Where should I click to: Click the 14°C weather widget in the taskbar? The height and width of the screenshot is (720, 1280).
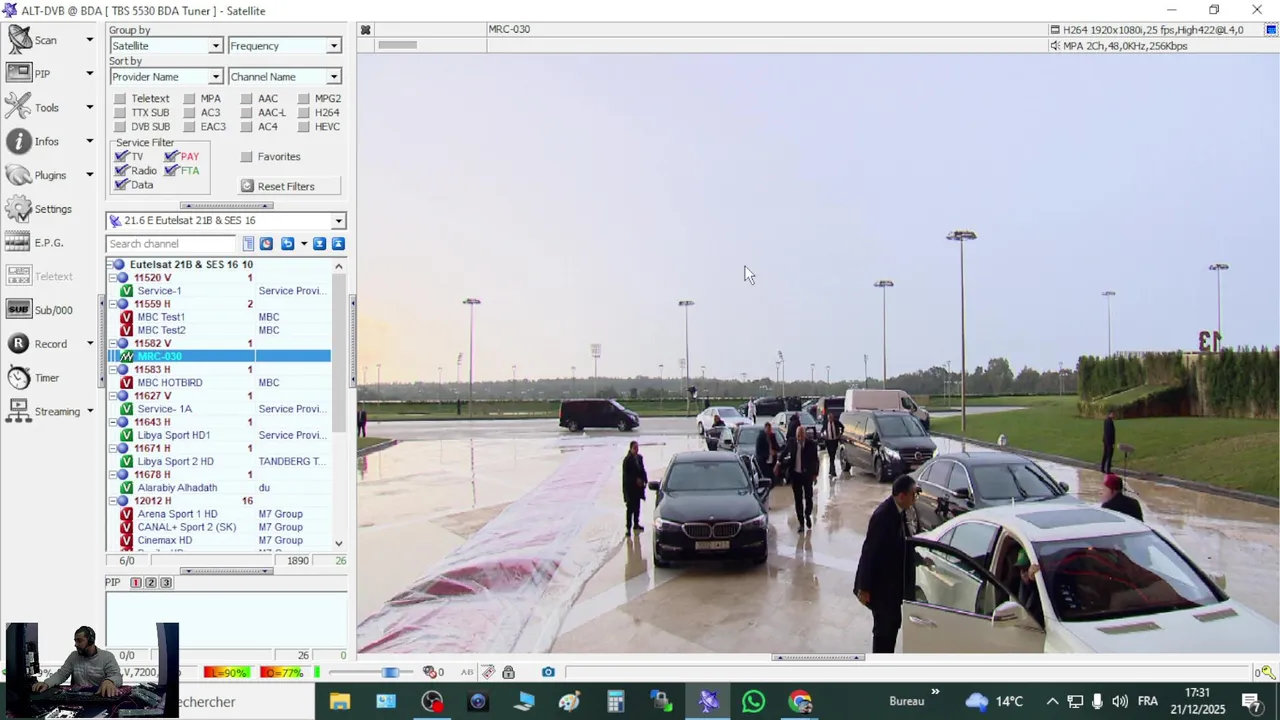[993, 701]
